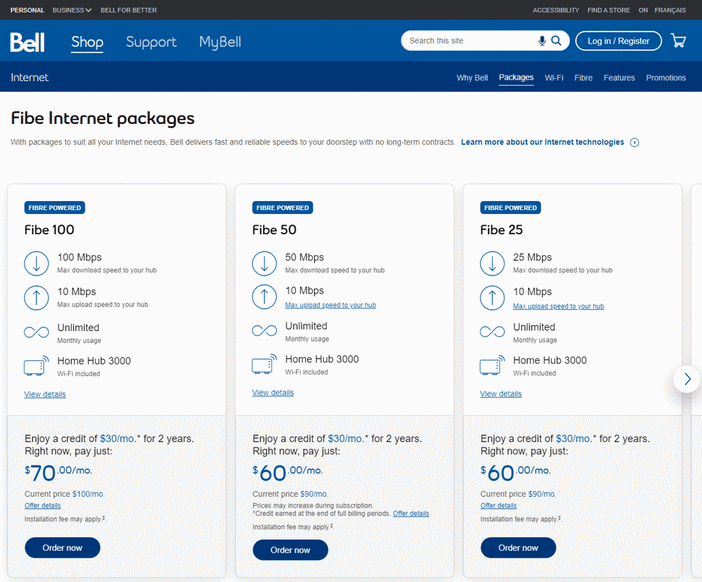Change the ON province selector
This screenshot has width=702, height=582.
pyautogui.click(x=643, y=10)
